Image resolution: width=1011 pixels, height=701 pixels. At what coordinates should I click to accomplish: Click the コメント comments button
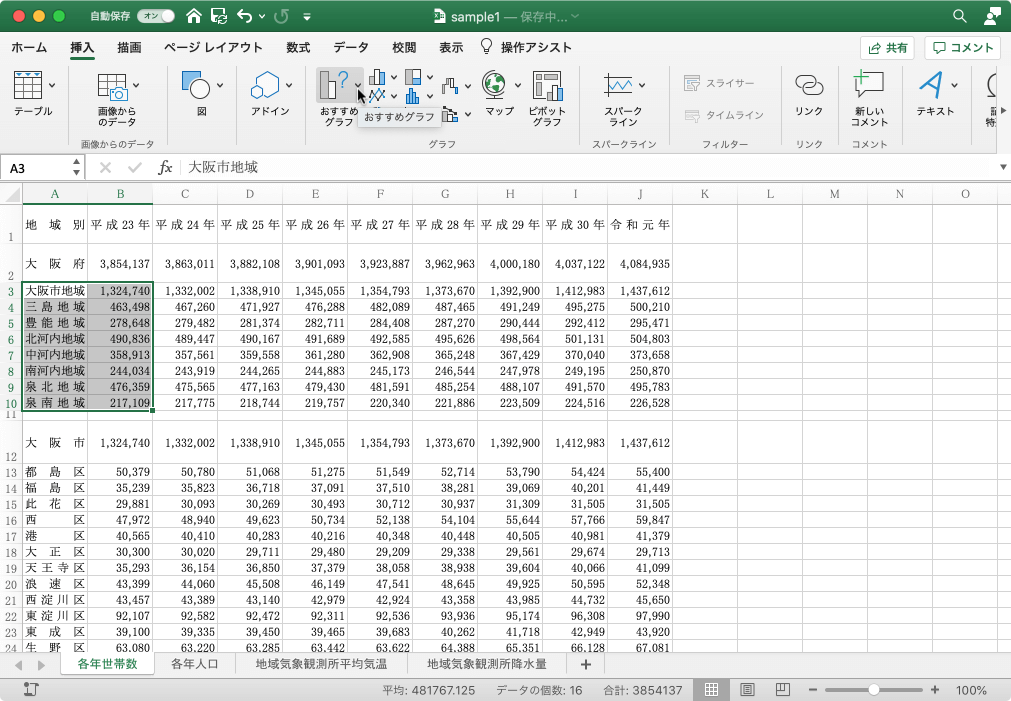[x=963, y=48]
